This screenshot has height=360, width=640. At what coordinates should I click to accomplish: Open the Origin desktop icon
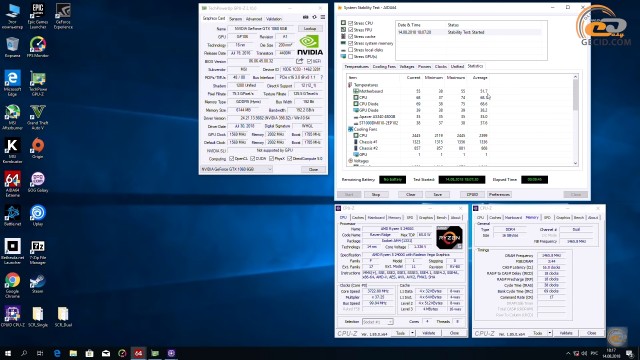click(x=38, y=148)
